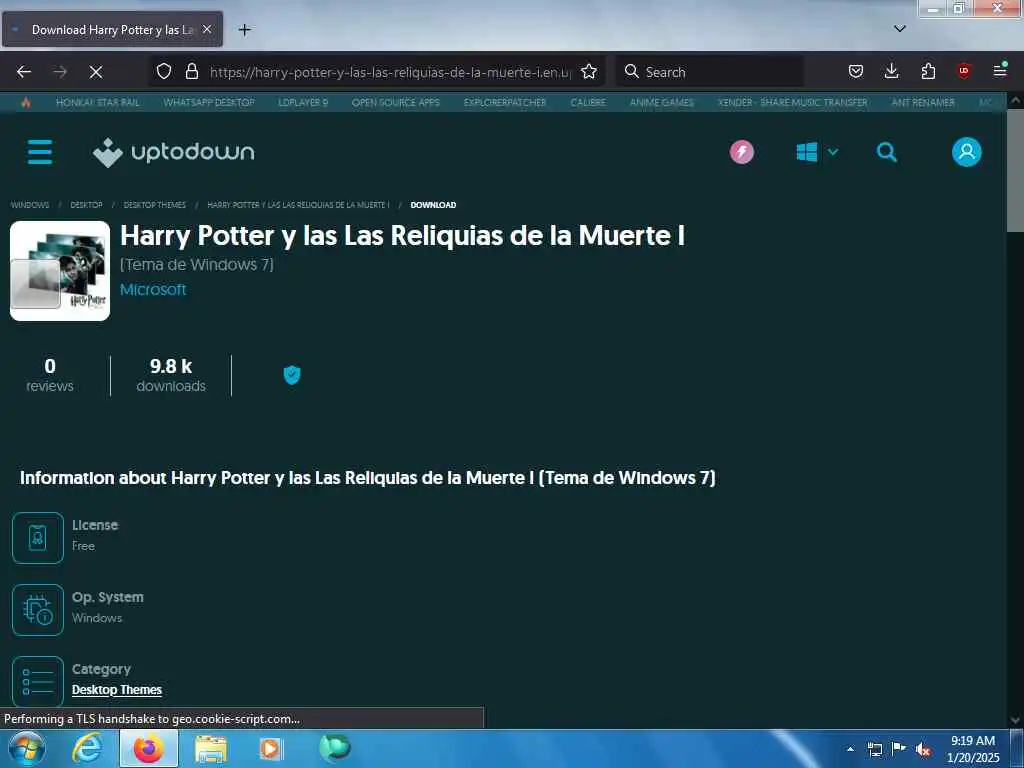1024x768 pixels.
Task: Open the Action Center flag icon
Action: tap(899, 748)
